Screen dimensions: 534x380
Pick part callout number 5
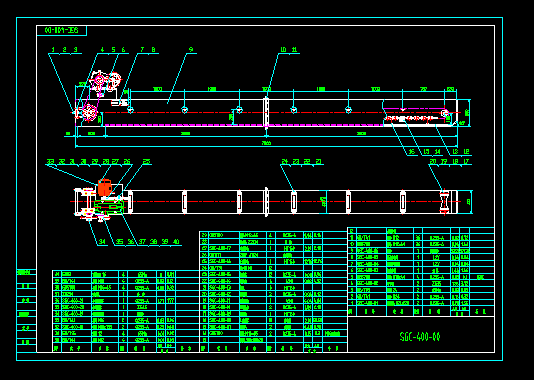point(113,50)
